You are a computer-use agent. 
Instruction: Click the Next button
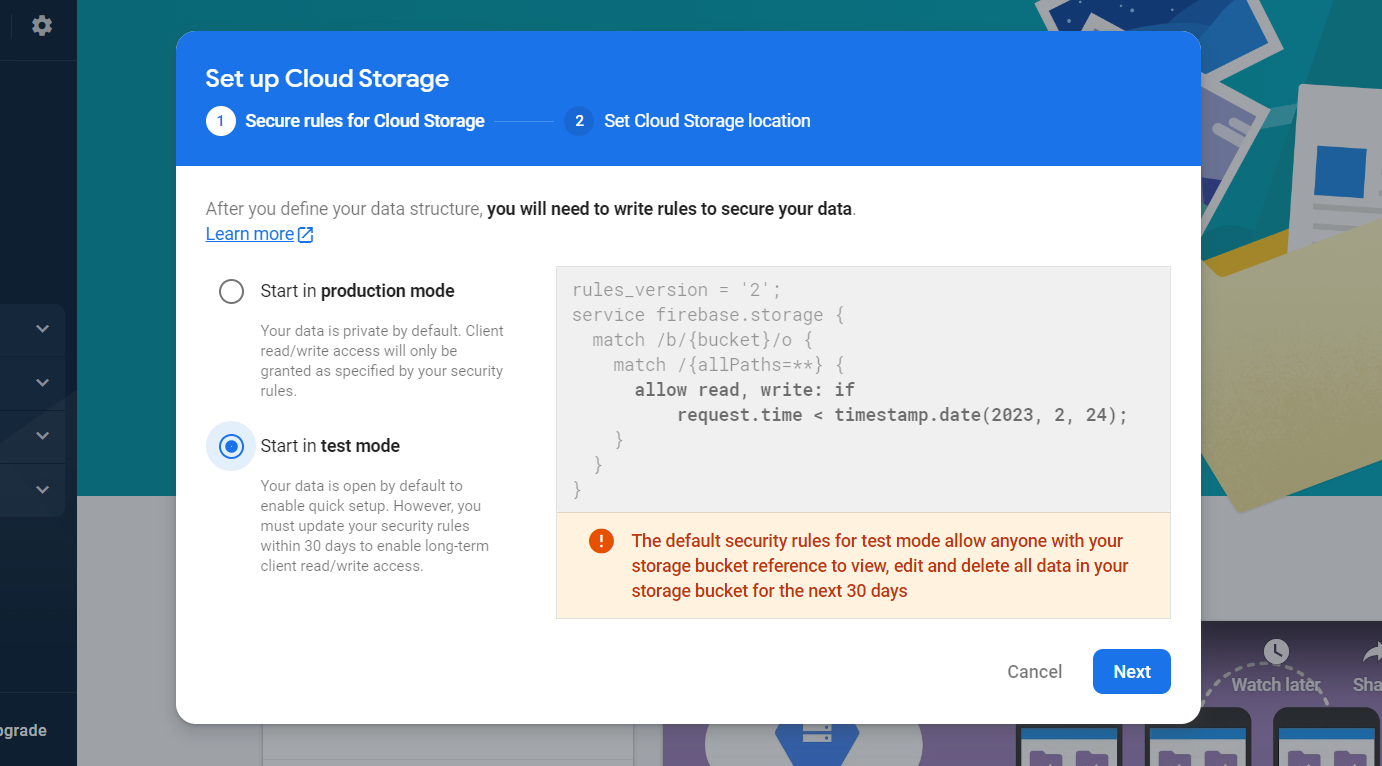1132,672
